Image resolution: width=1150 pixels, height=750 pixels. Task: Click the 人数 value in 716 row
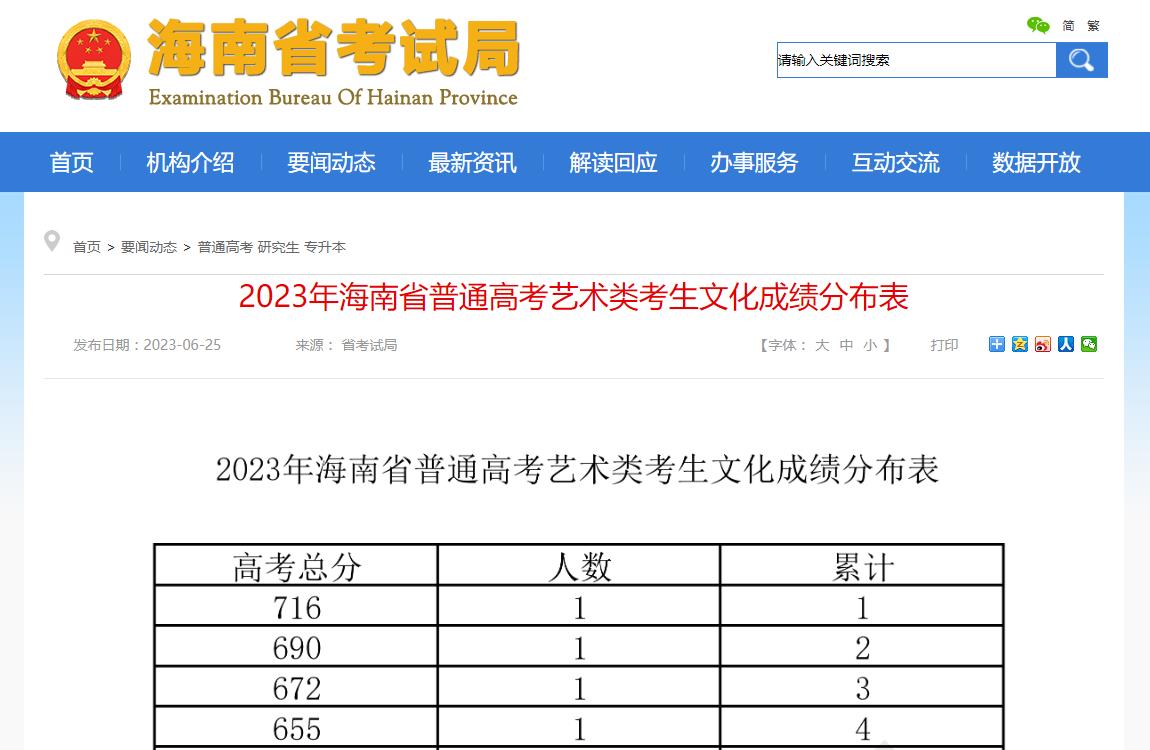pos(579,607)
